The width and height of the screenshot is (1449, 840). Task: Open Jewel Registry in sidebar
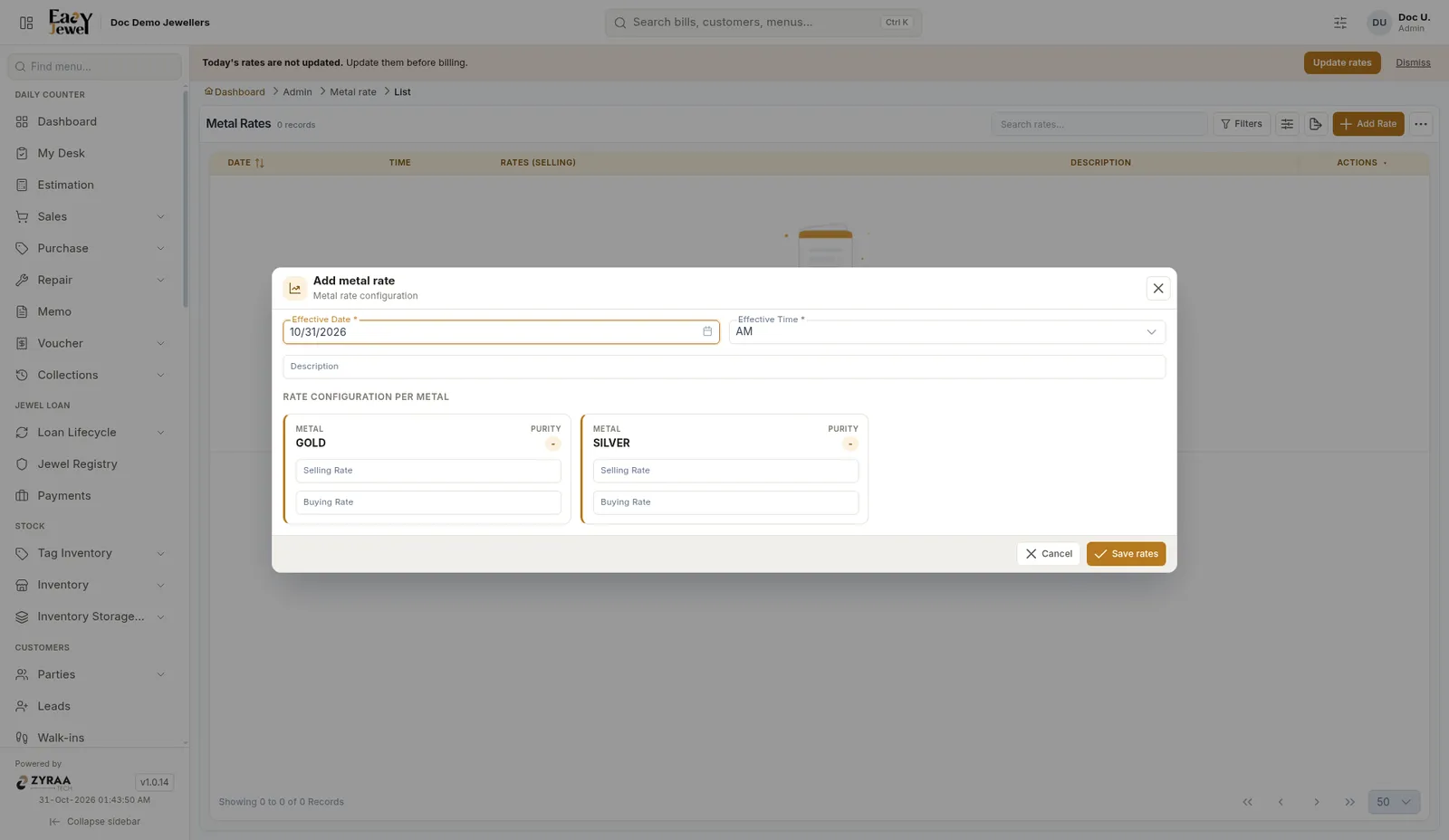coord(92,464)
